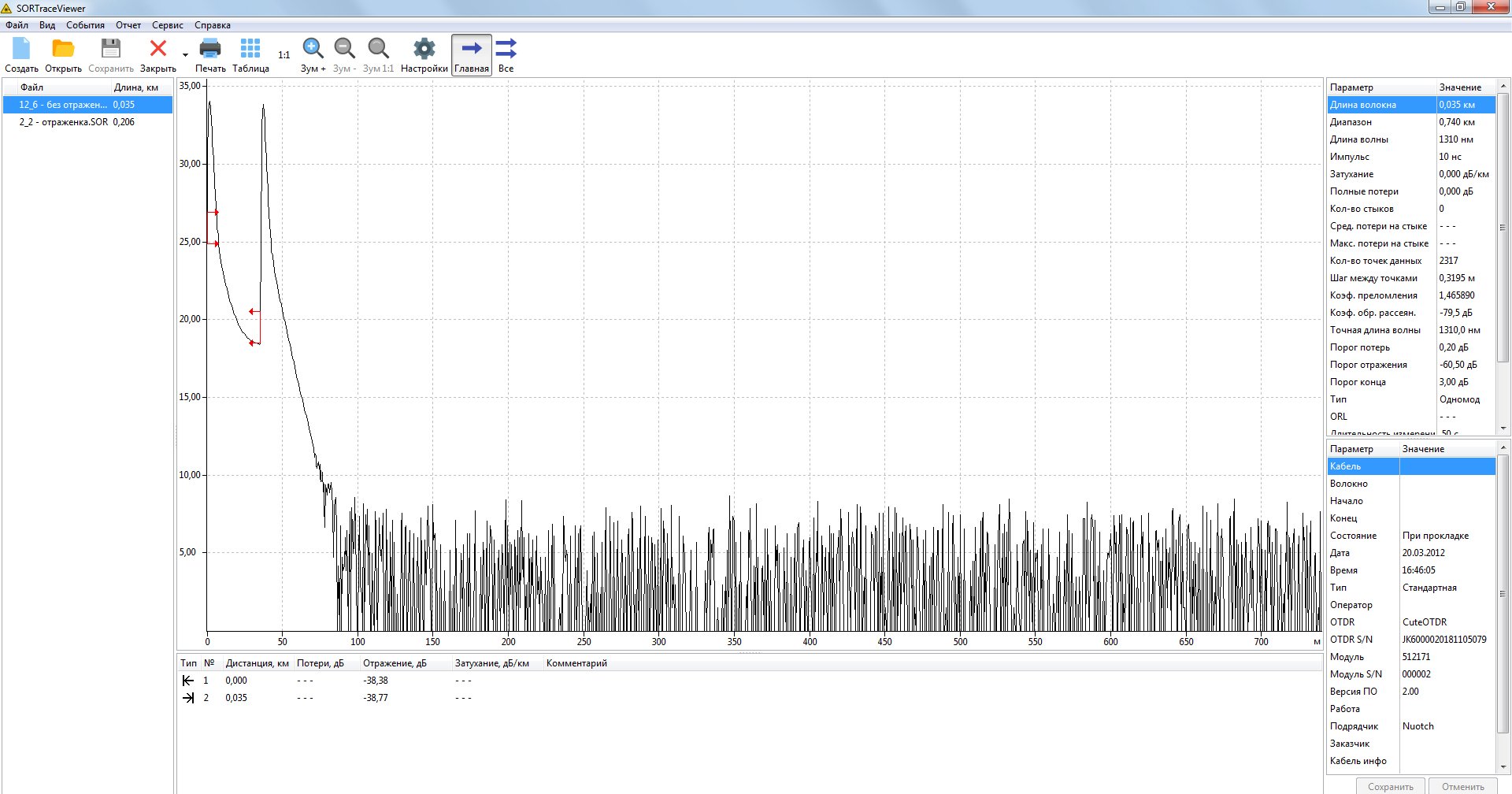1512x794 pixels.
Task: Open the События menu
Action: [85, 25]
